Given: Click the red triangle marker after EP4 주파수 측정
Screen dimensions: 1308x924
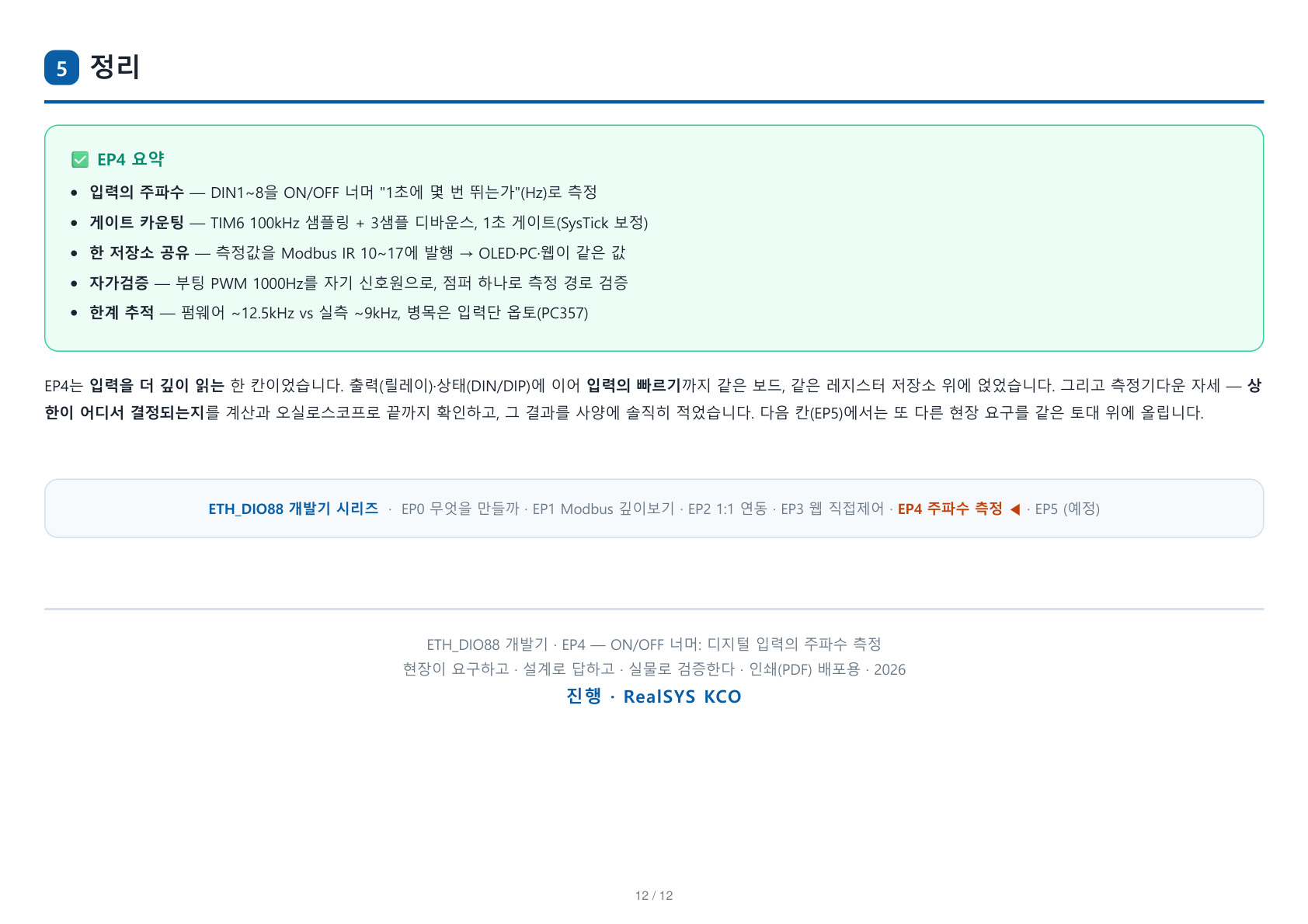Looking at the screenshot, I should point(1014,509).
